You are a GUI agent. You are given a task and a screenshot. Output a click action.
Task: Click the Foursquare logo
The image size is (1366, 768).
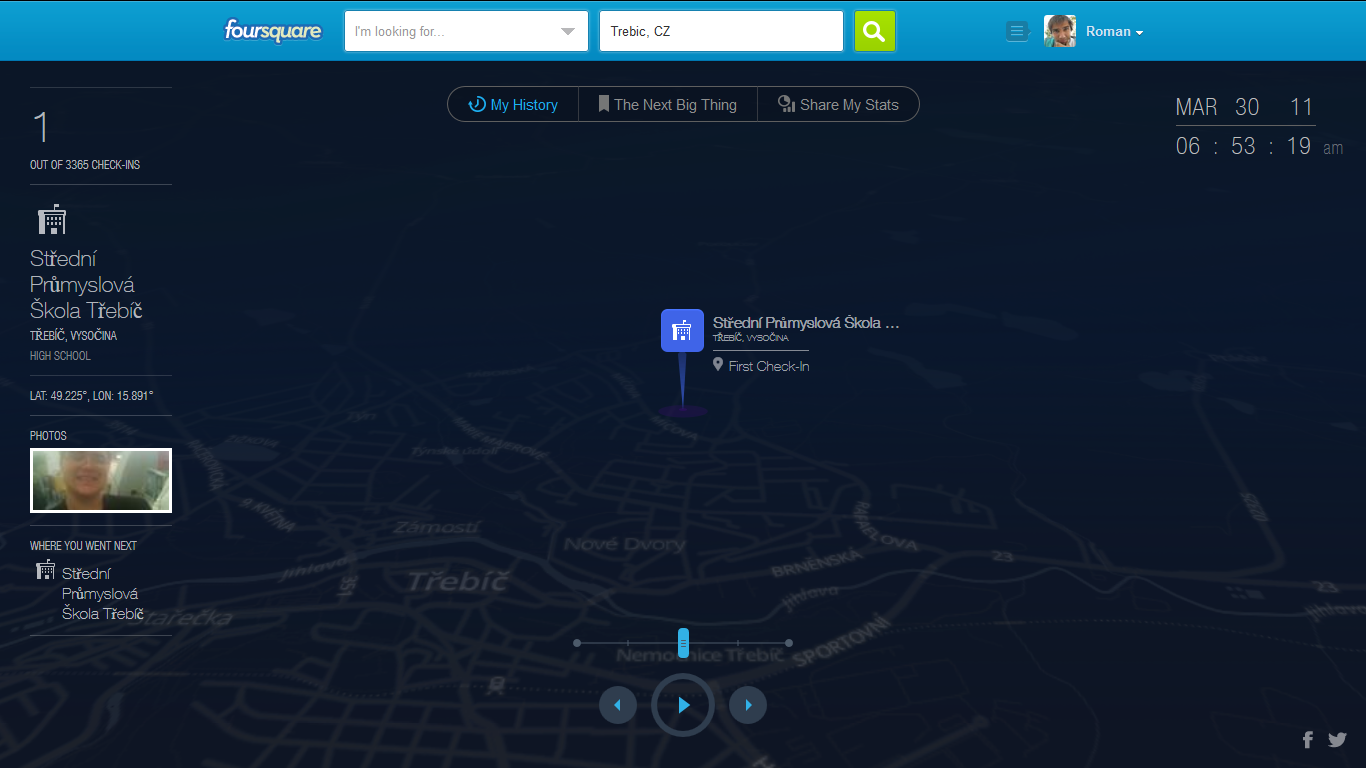pos(272,31)
